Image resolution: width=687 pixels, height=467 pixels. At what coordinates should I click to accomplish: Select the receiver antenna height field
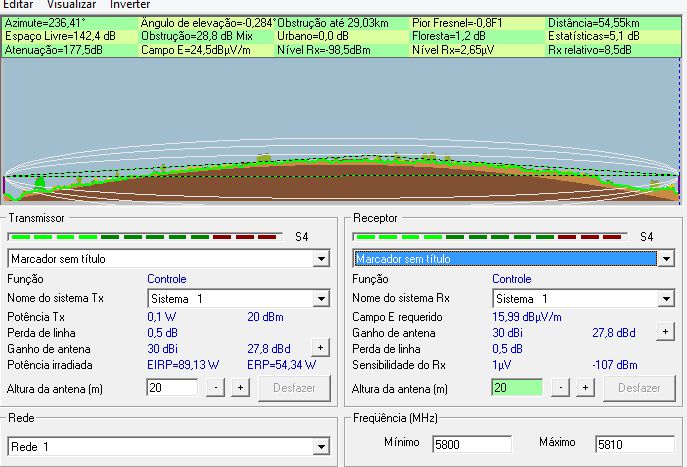tap(519, 388)
